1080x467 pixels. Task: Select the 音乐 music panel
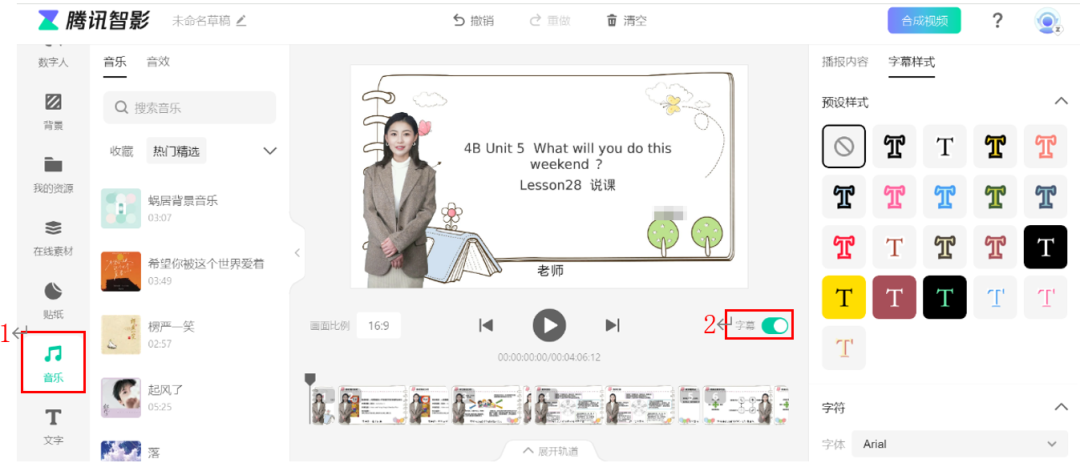click(53, 362)
